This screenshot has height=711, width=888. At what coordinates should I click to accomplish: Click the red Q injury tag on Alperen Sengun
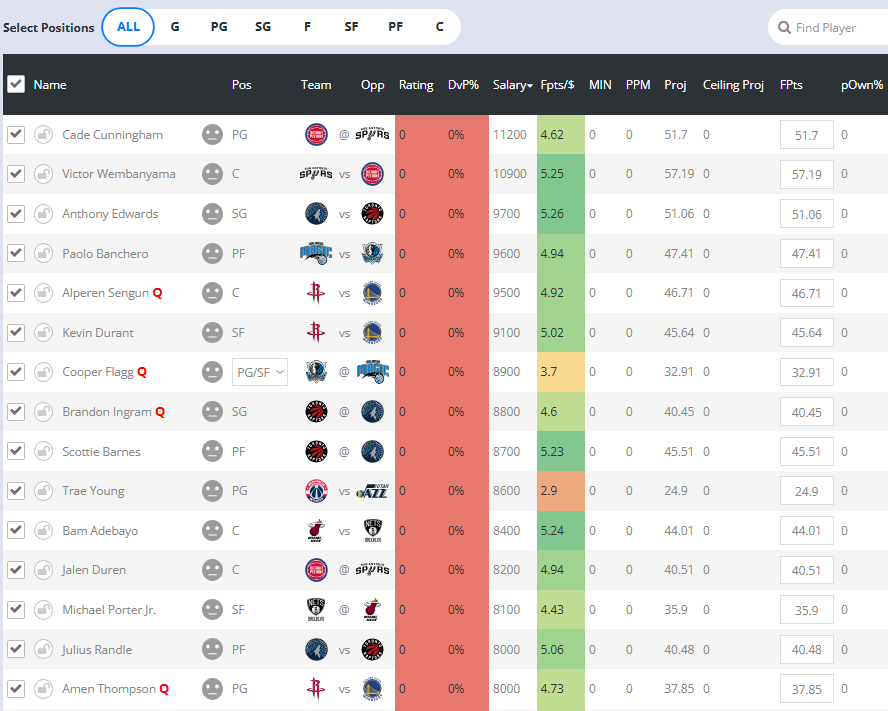coord(157,294)
